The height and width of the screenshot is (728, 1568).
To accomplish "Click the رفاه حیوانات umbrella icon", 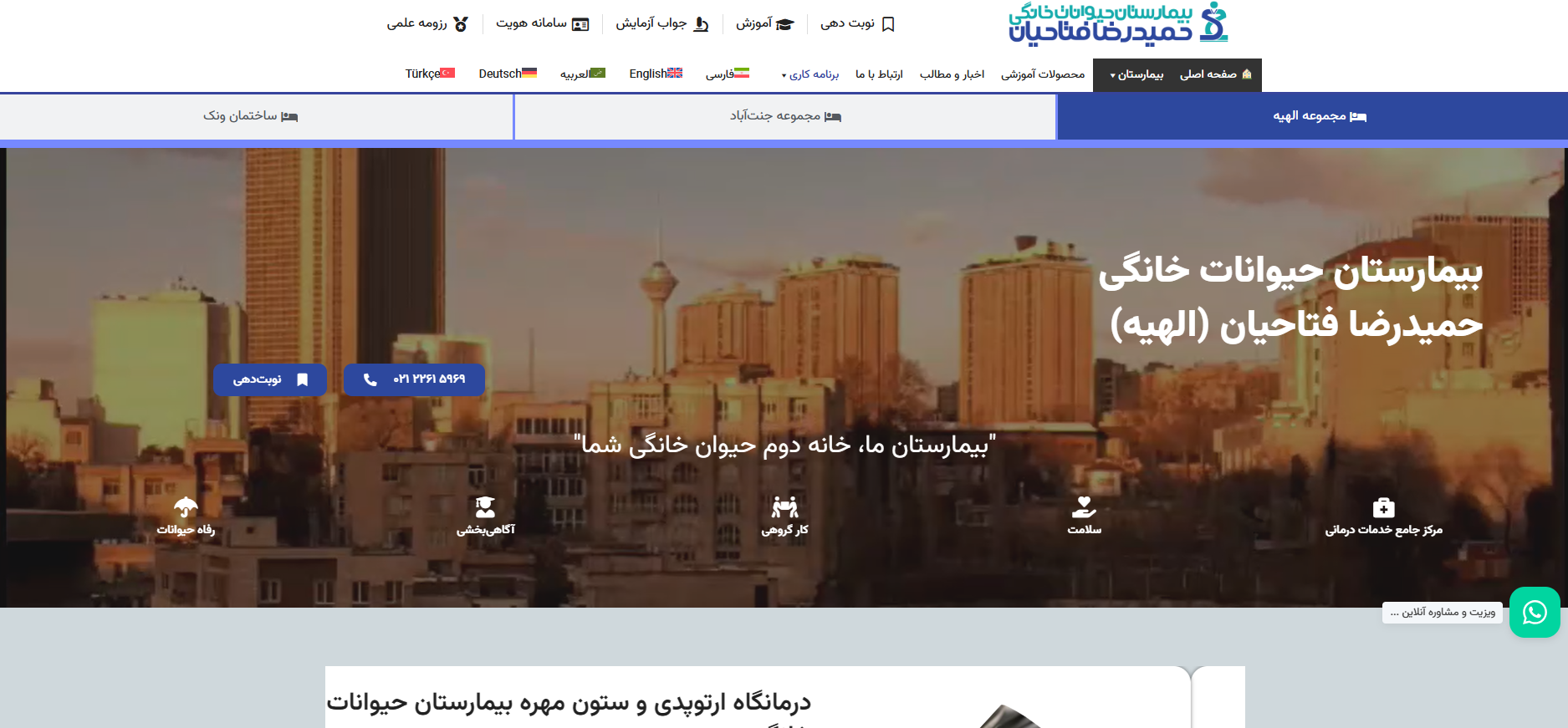I will (186, 507).
